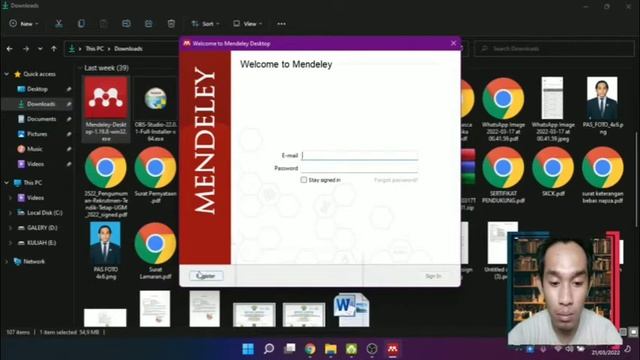Collapse the Last week (39) group
Screen dimensions: 640x360
(80, 68)
